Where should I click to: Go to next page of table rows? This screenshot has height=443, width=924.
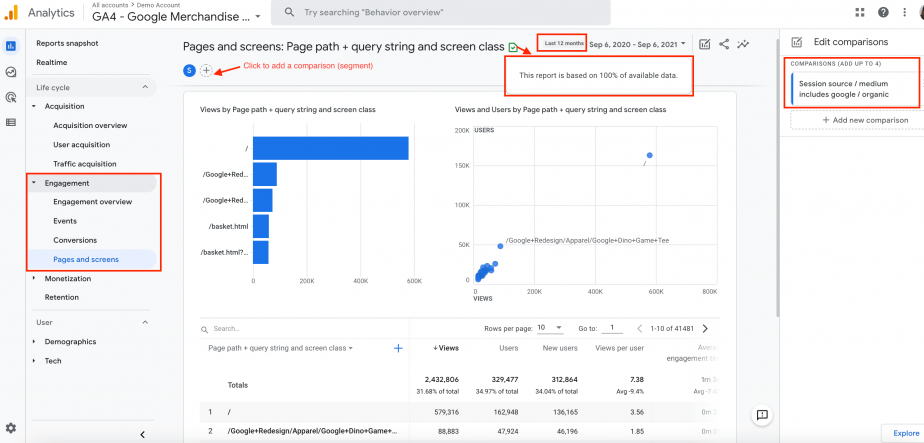(x=705, y=329)
